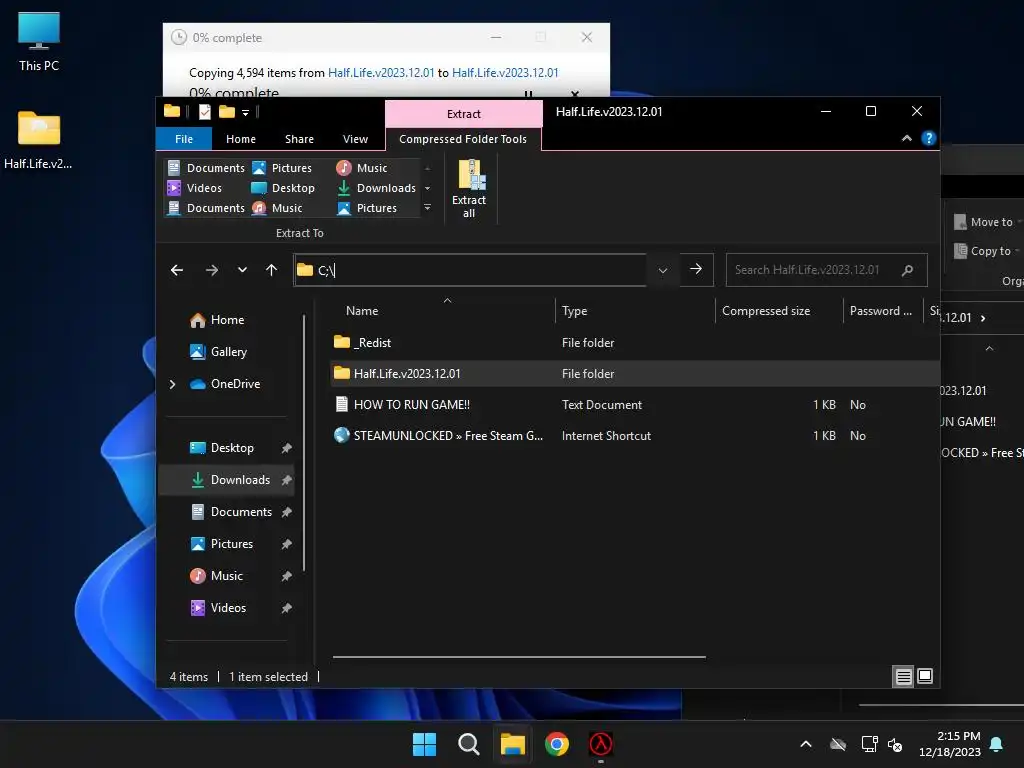Viewport: 1024px width, 768px height.
Task: Open Gallery in the navigation pane
Action: [x=219, y=352]
